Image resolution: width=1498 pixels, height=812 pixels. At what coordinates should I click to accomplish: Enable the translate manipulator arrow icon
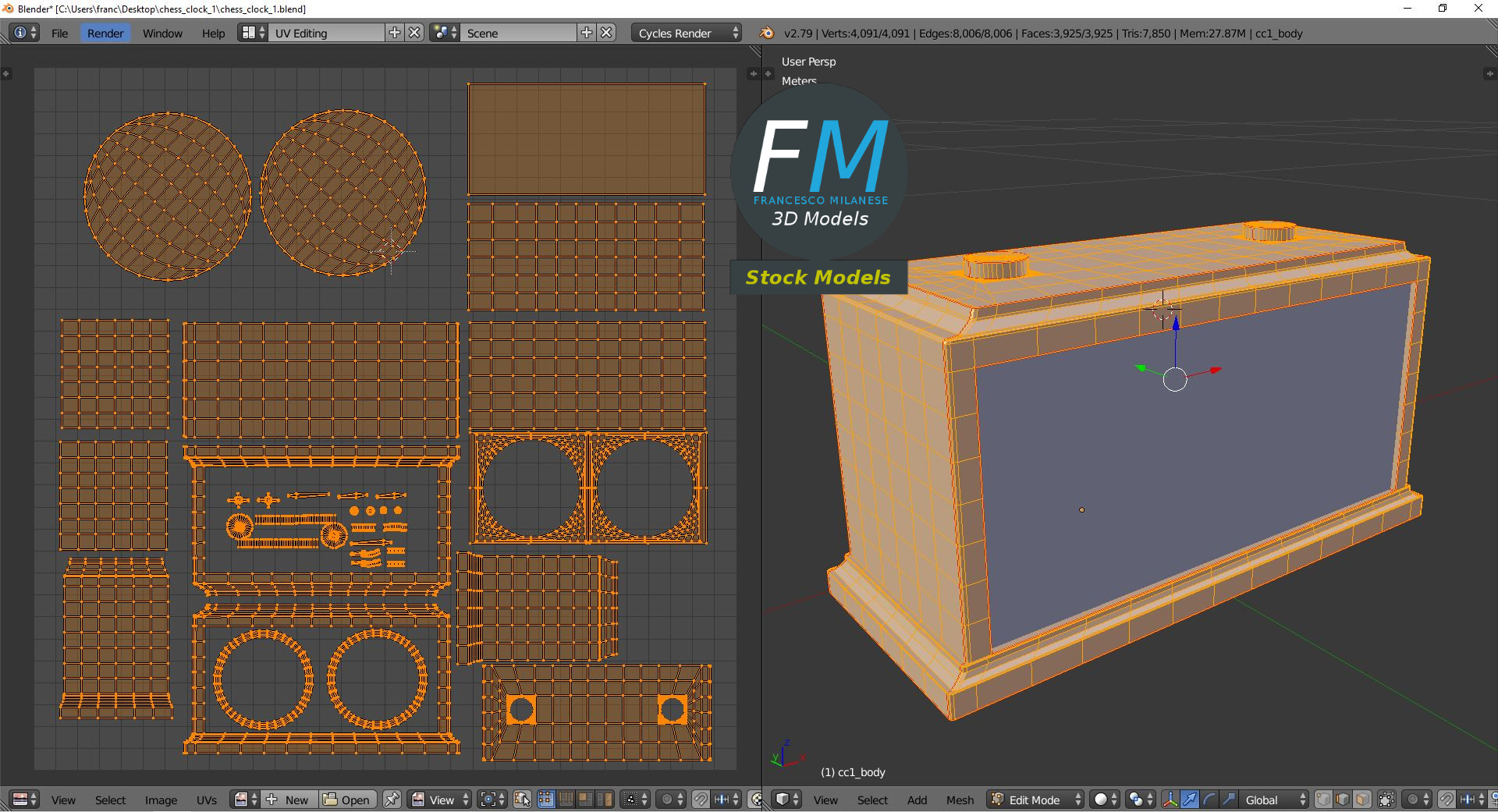(x=1190, y=800)
